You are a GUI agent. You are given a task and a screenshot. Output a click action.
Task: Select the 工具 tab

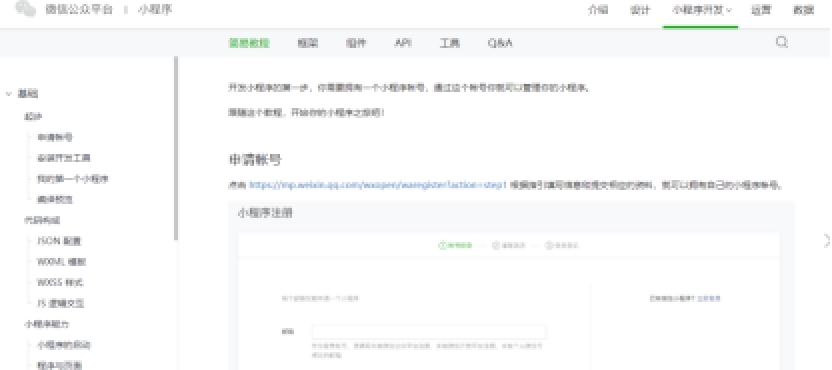(x=449, y=44)
